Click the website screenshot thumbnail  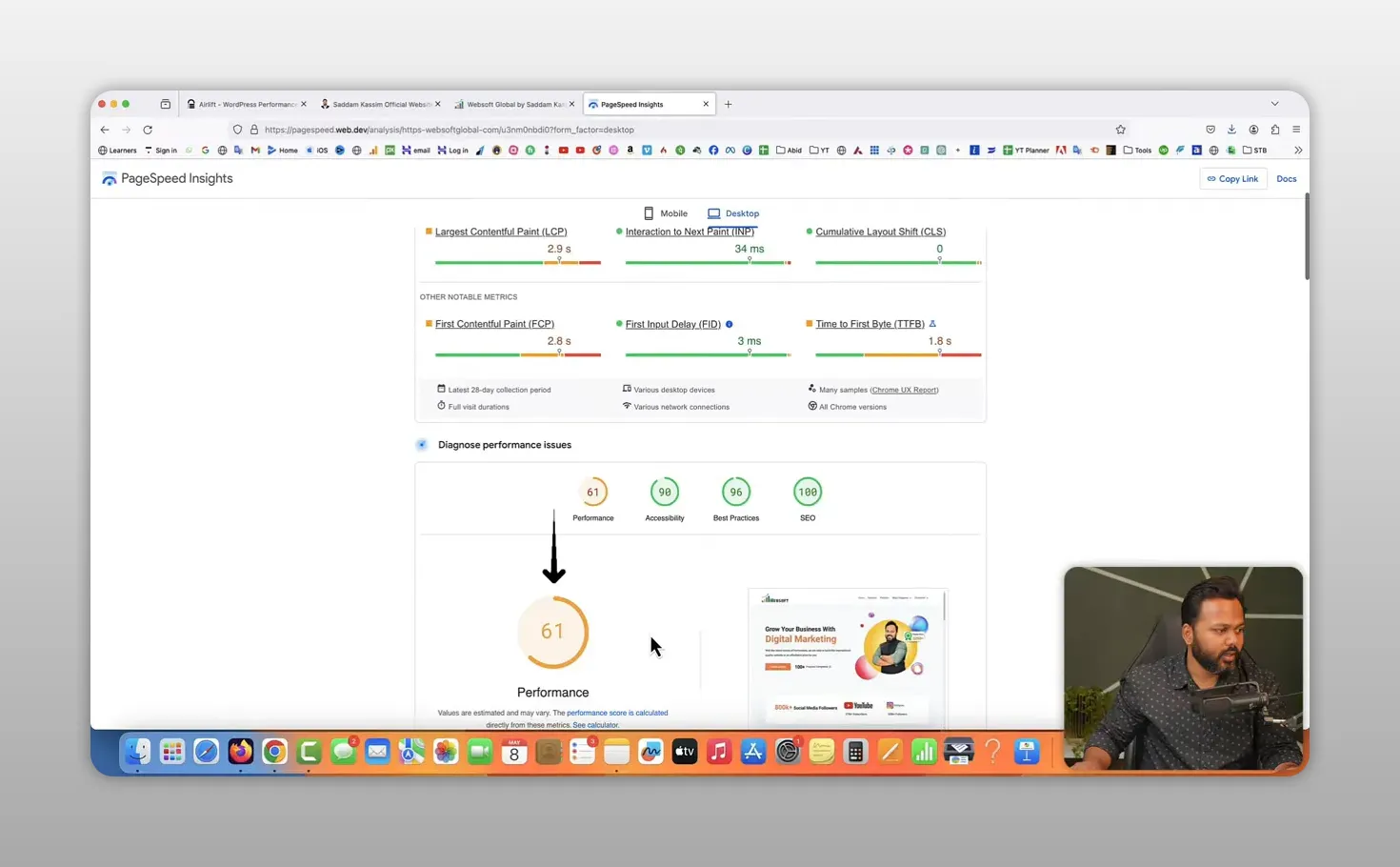[x=848, y=658]
